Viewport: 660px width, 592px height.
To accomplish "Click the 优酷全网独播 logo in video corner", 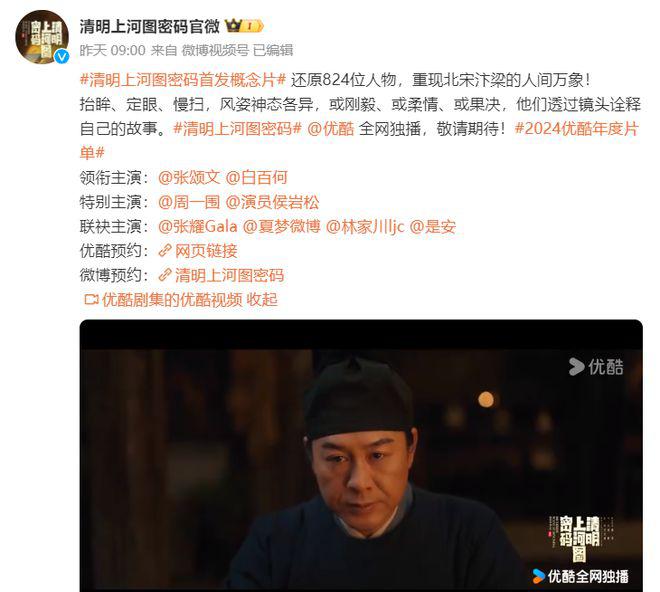I will click(x=580, y=576).
